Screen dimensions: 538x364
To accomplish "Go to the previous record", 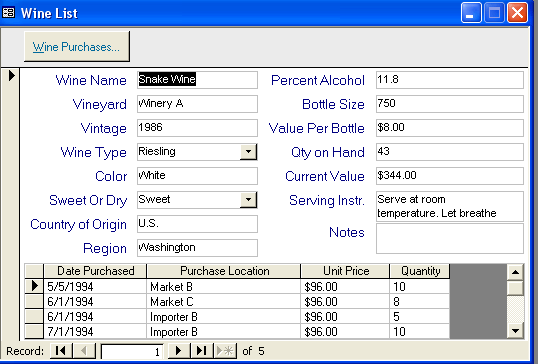I will coord(84,351).
